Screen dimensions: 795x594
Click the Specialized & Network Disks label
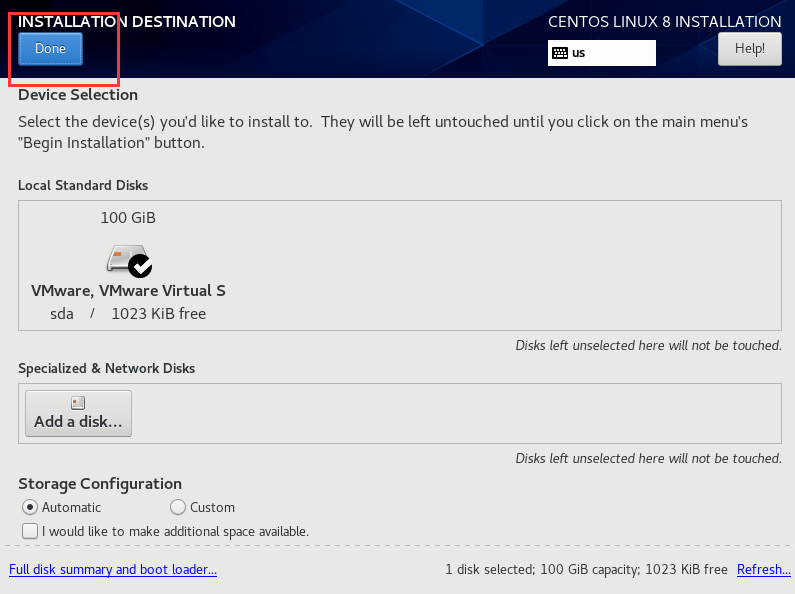click(106, 368)
